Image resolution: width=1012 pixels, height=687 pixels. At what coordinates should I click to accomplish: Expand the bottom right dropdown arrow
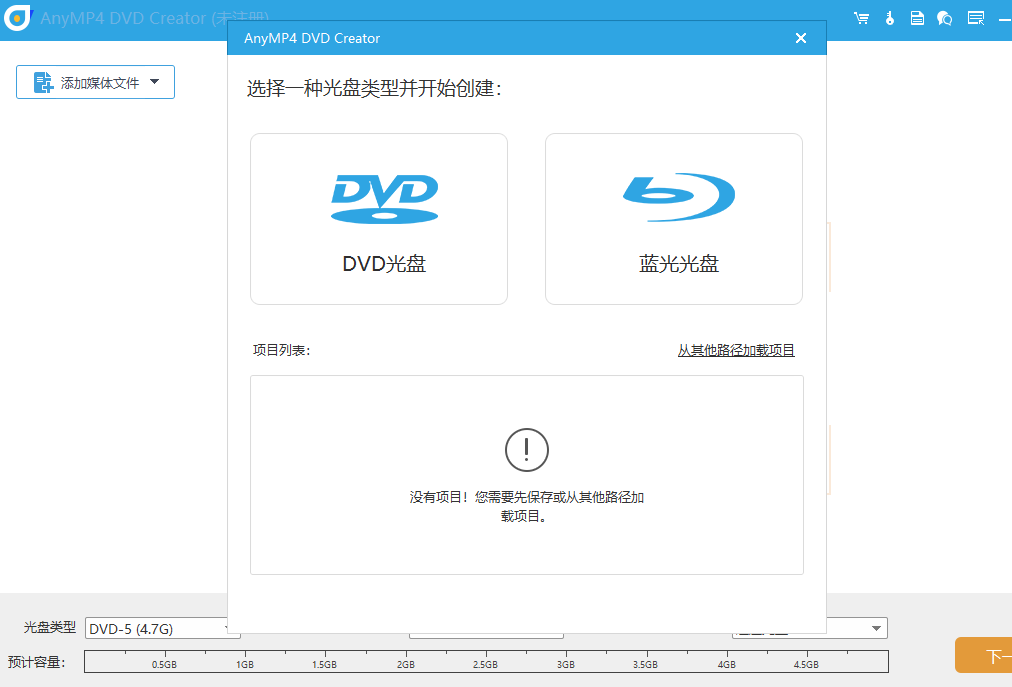pos(876,628)
